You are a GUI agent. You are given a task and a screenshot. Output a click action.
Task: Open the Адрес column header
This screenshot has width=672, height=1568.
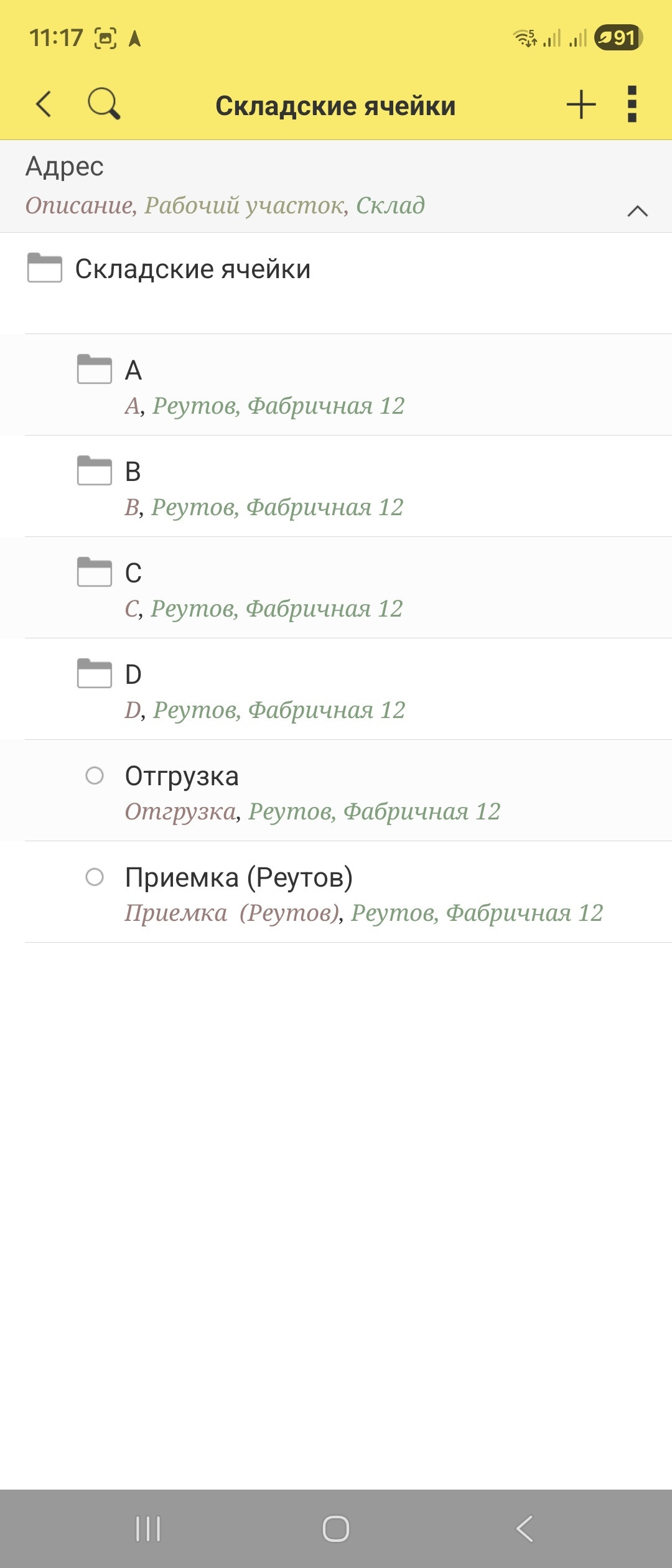tap(65, 167)
